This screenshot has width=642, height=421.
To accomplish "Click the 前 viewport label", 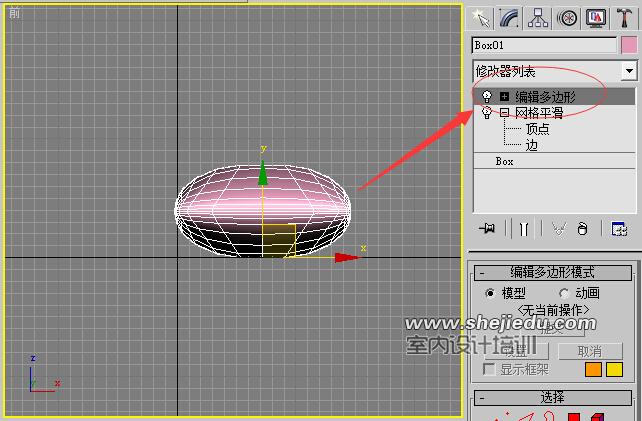I will point(14,13).
